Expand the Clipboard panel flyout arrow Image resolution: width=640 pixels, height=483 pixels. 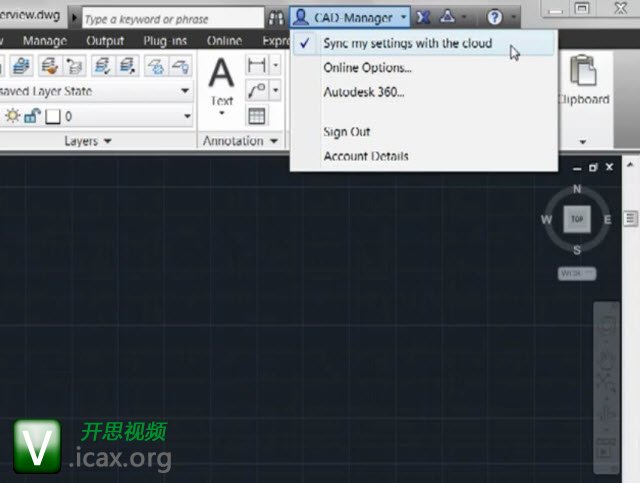pos(583,142)
